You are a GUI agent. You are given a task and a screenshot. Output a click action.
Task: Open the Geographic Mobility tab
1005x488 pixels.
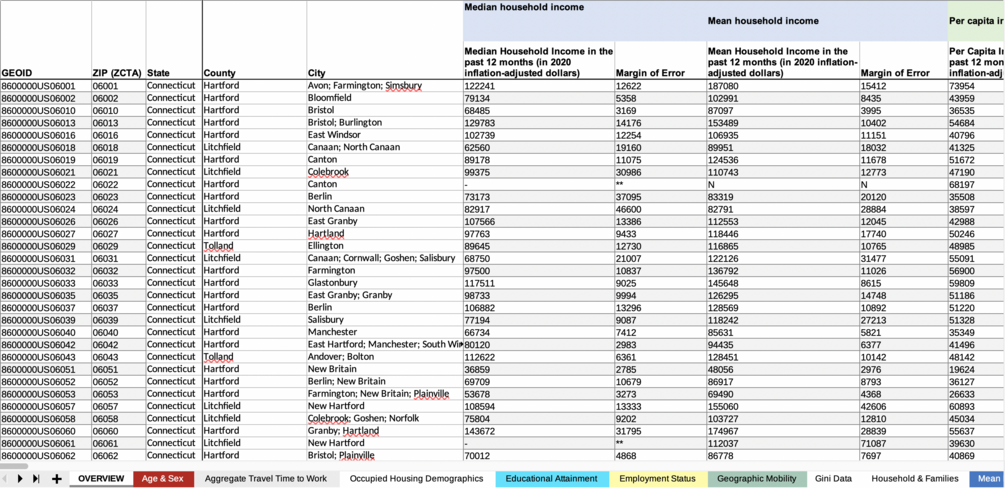(756, 478)
